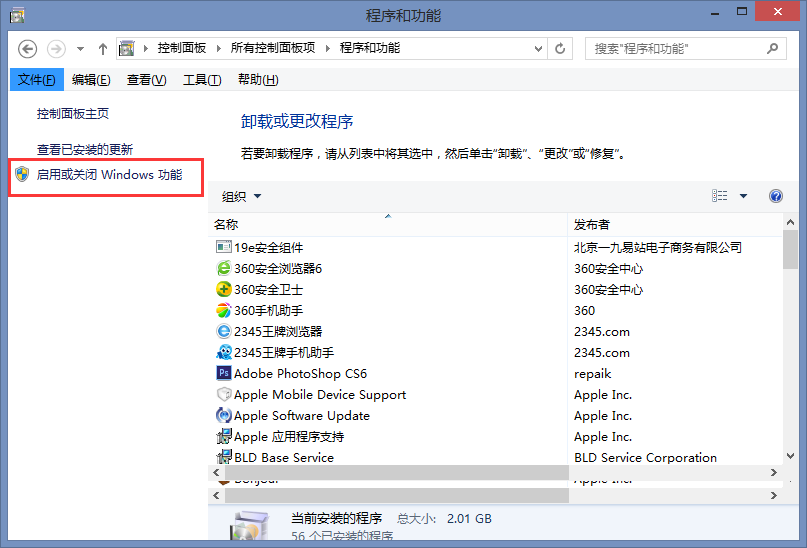Expand the chevron after 控制面板 in address bar
Image resolution: width=807 pixels, height=548 pixels.
218,48
